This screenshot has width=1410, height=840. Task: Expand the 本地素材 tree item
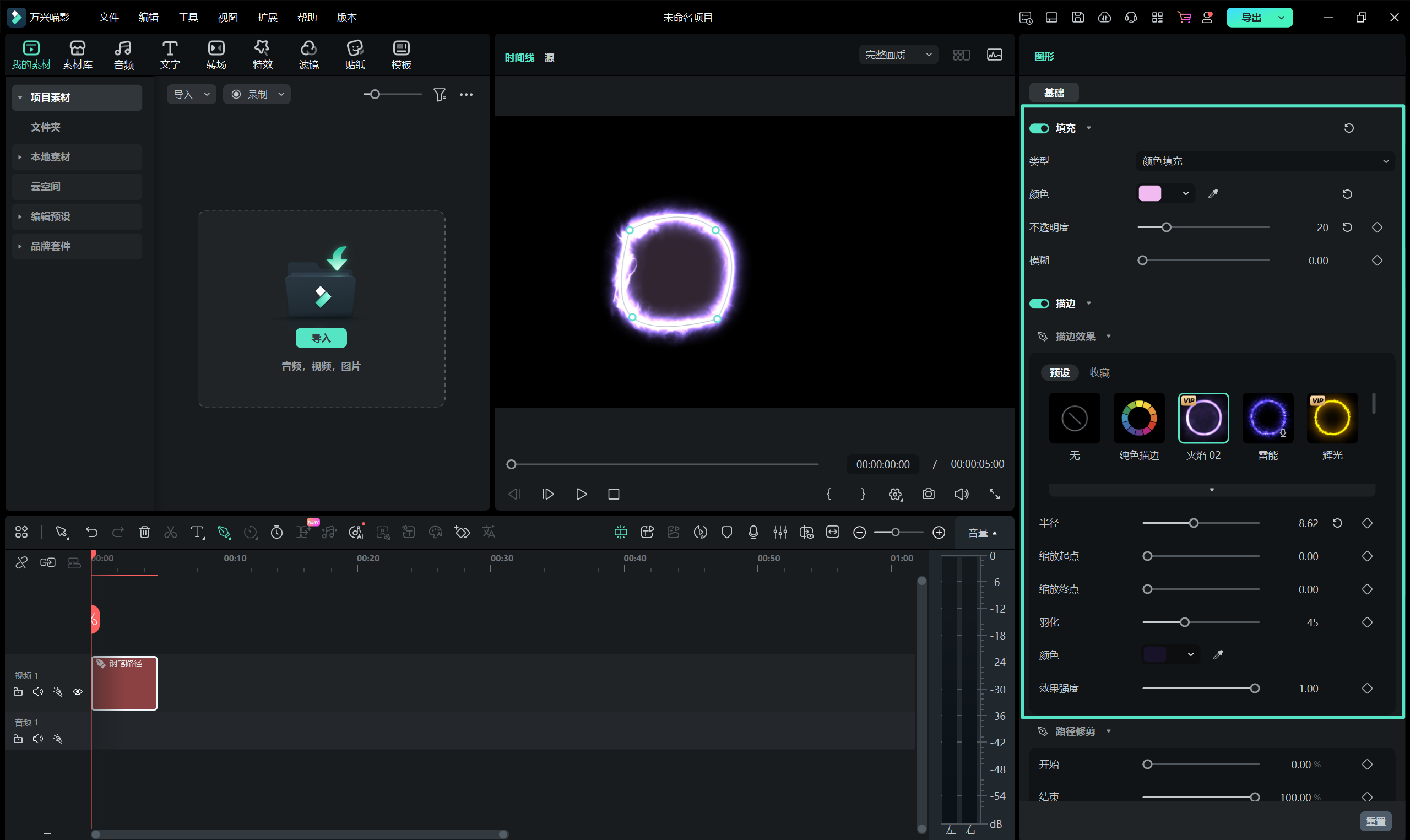[20, 157]
